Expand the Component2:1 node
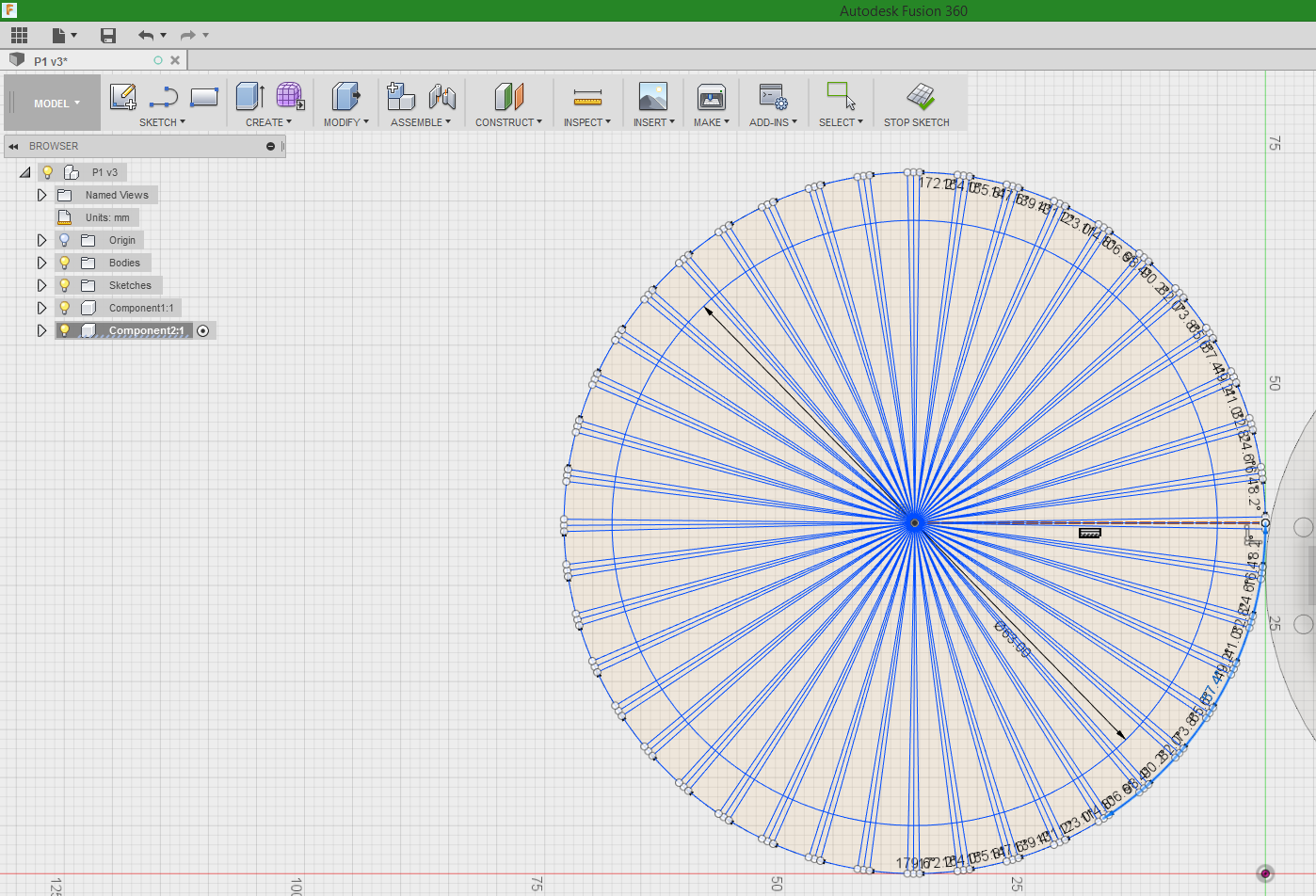The width and height of the screenshot is (1316, 896). (41, 330)
